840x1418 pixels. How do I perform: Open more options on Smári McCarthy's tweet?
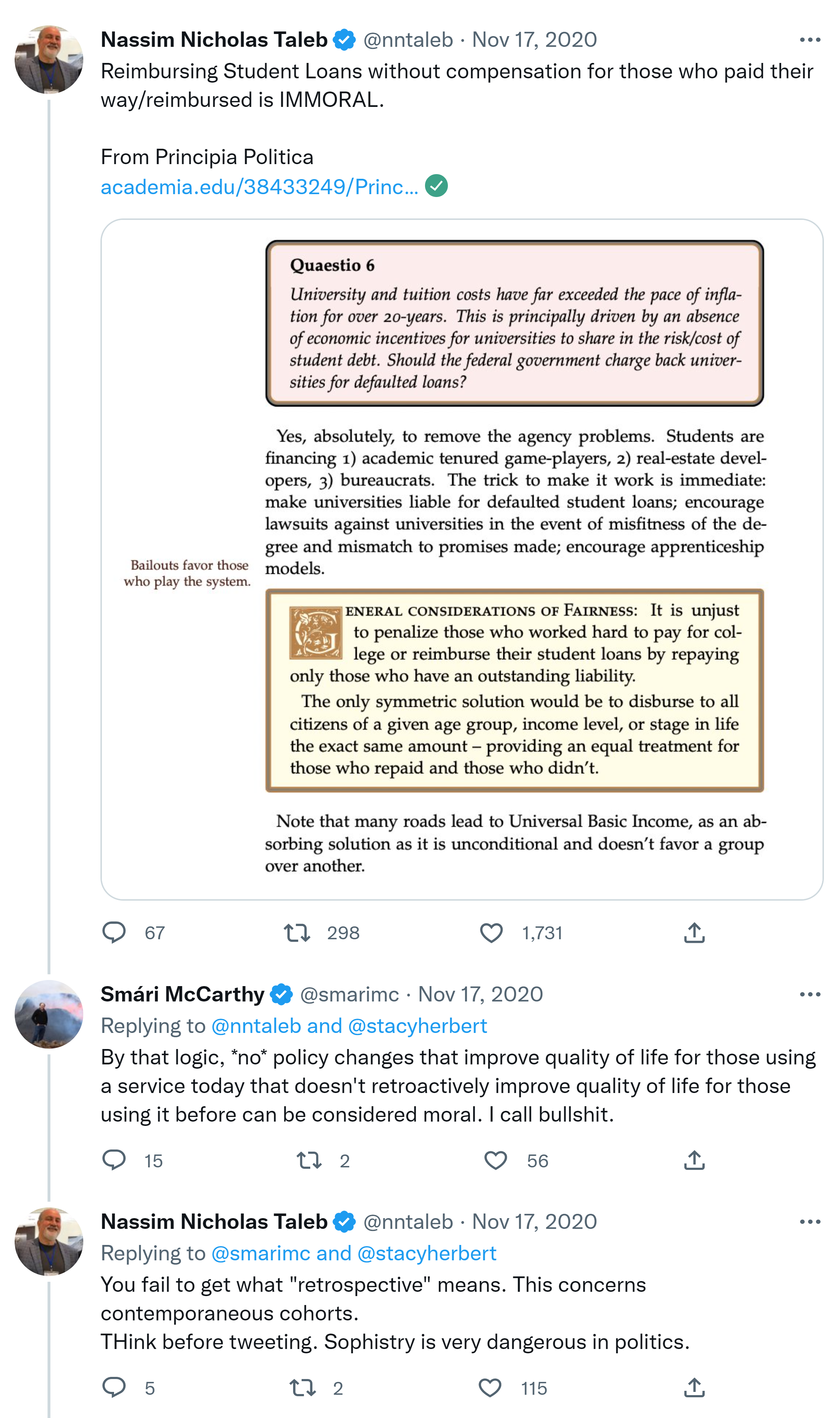coord(809,995)
